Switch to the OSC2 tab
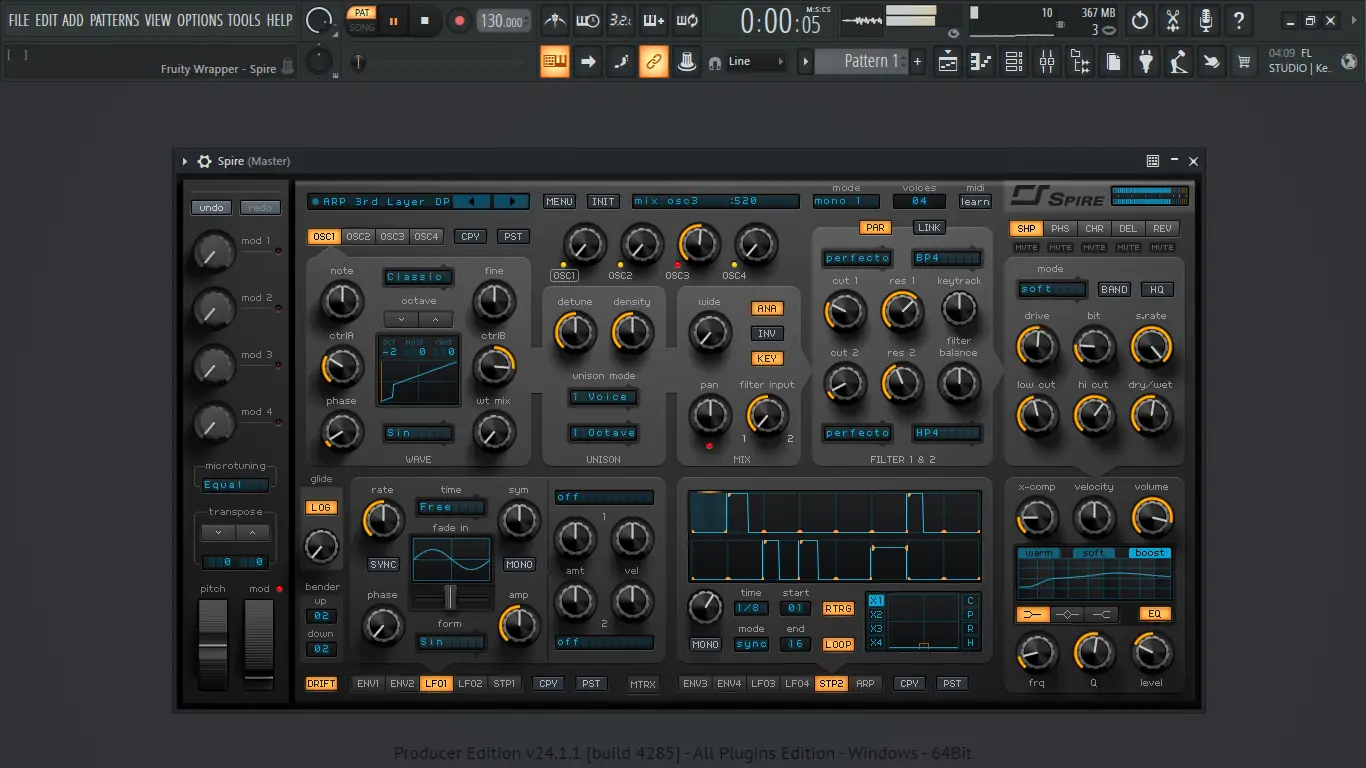The image size is (1366, 768). pos(358,237)
